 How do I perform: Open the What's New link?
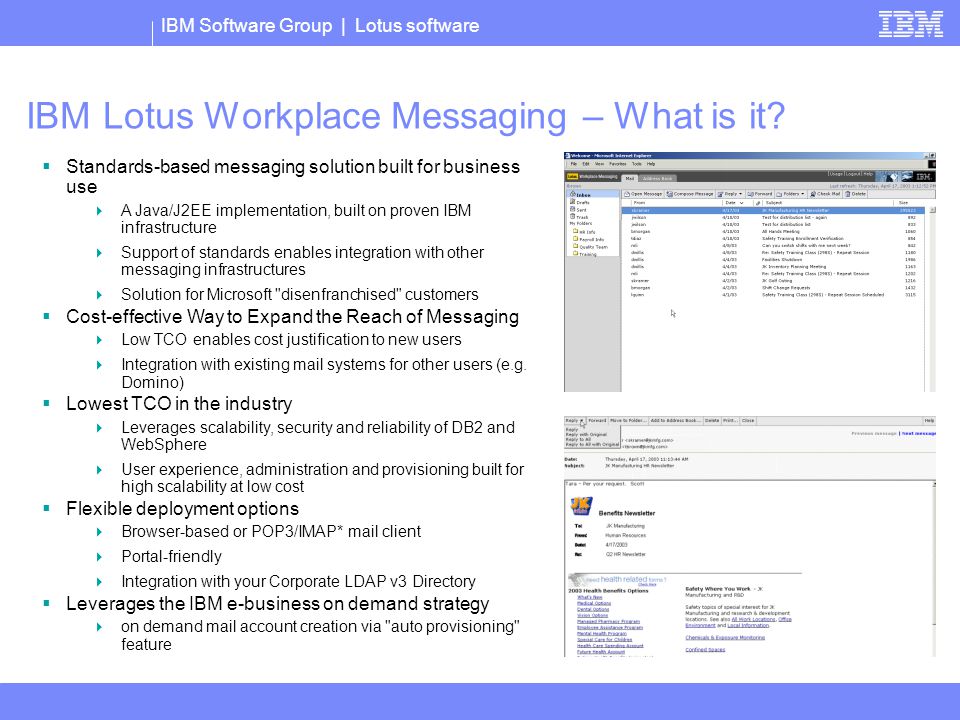[590, 597]
